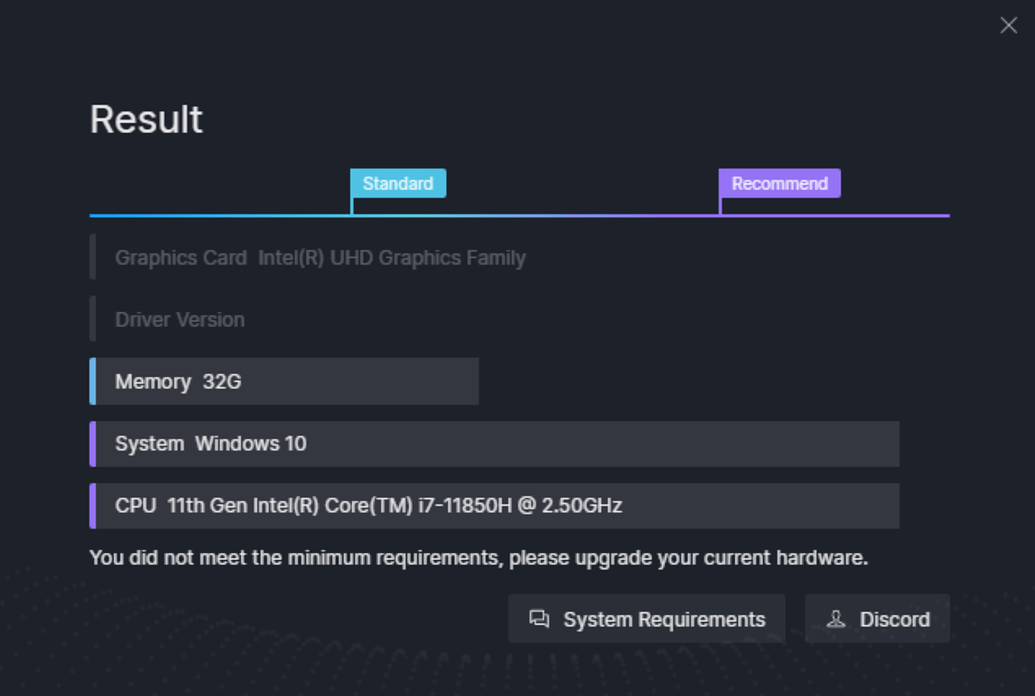Click the close X icon at top right
The image size is (1035, 696).
[x=1008, y=25]
